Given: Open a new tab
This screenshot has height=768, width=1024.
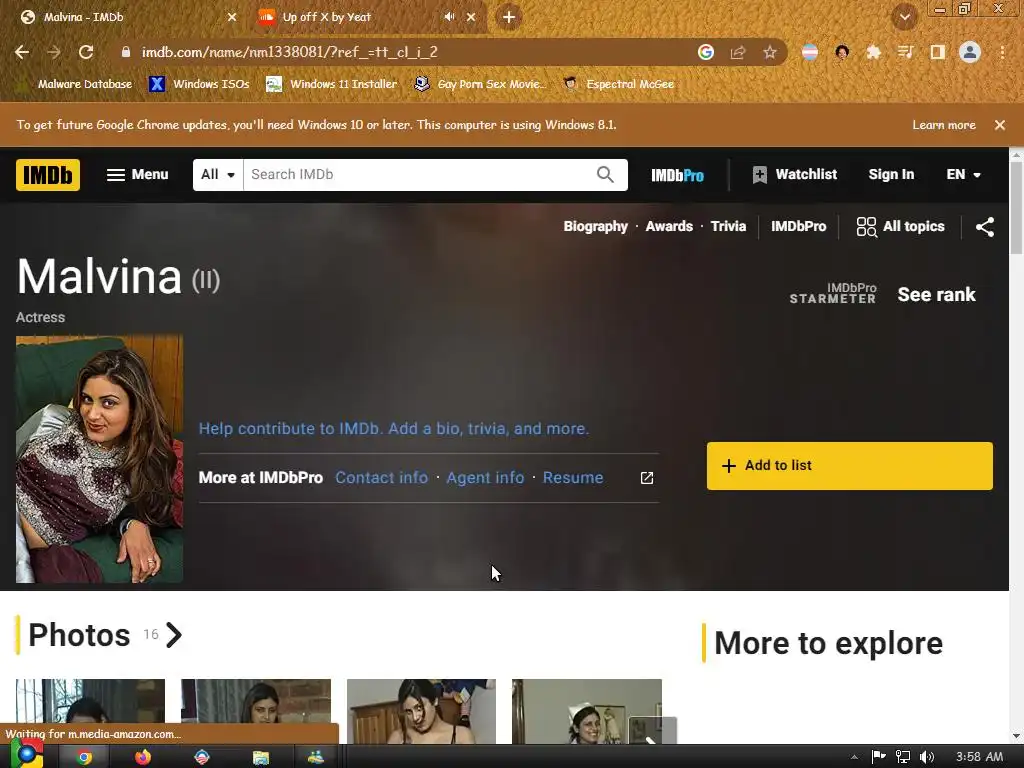Looking at the screenshot, I should pyautogui.click(x=509, y=17).
